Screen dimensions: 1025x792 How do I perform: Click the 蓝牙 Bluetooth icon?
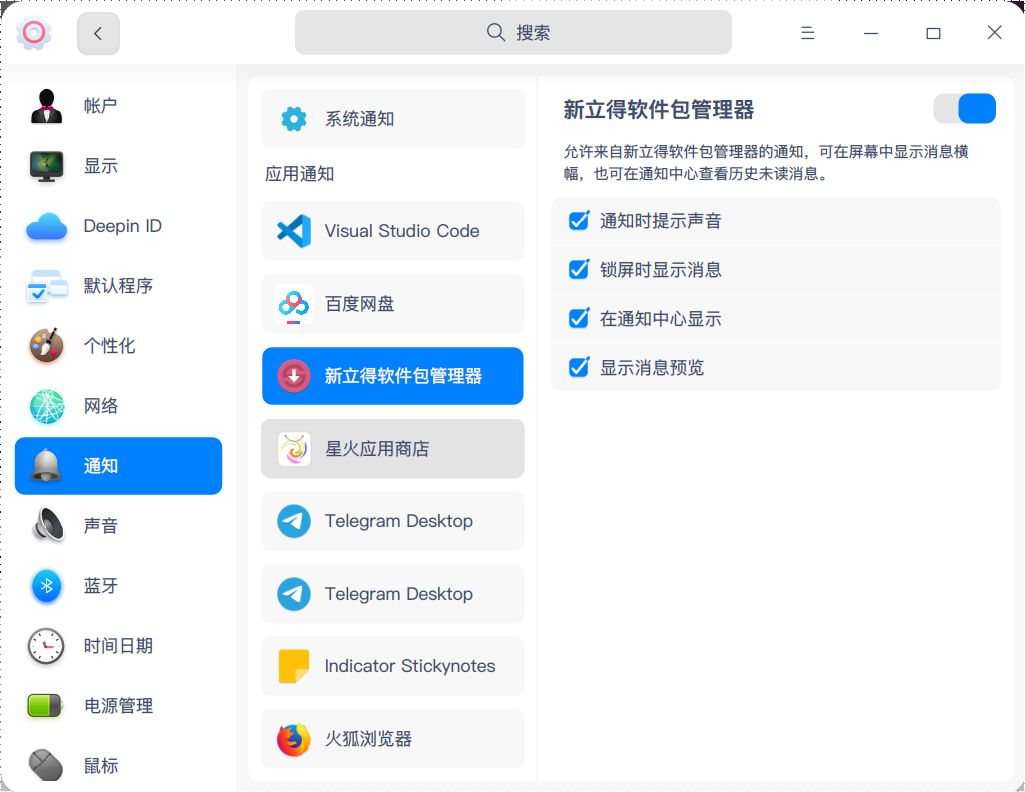pyautogui.click(x=46, y=586)
